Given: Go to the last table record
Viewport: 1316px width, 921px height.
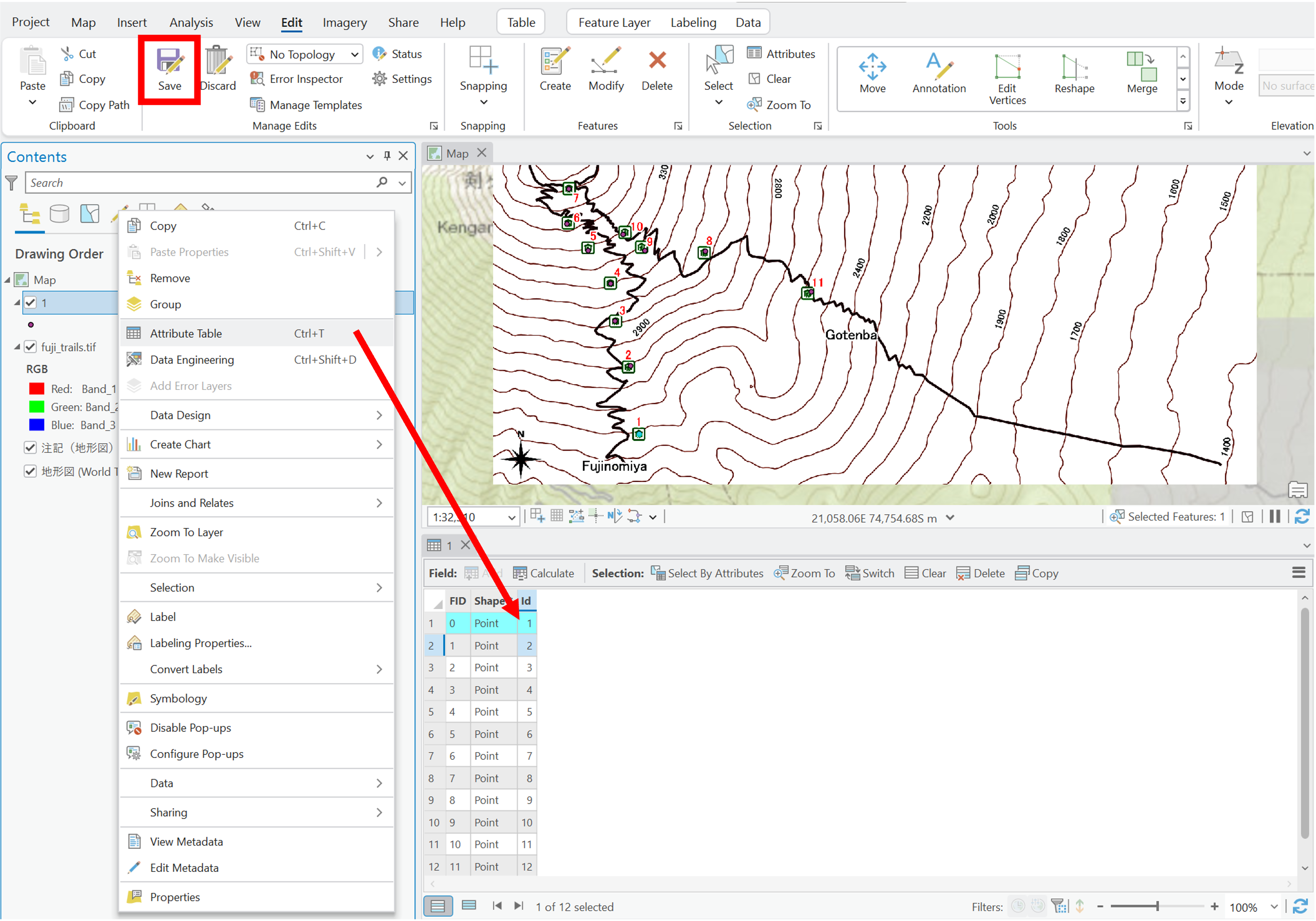Looking at the screenshot, I should tap(519, 906).
